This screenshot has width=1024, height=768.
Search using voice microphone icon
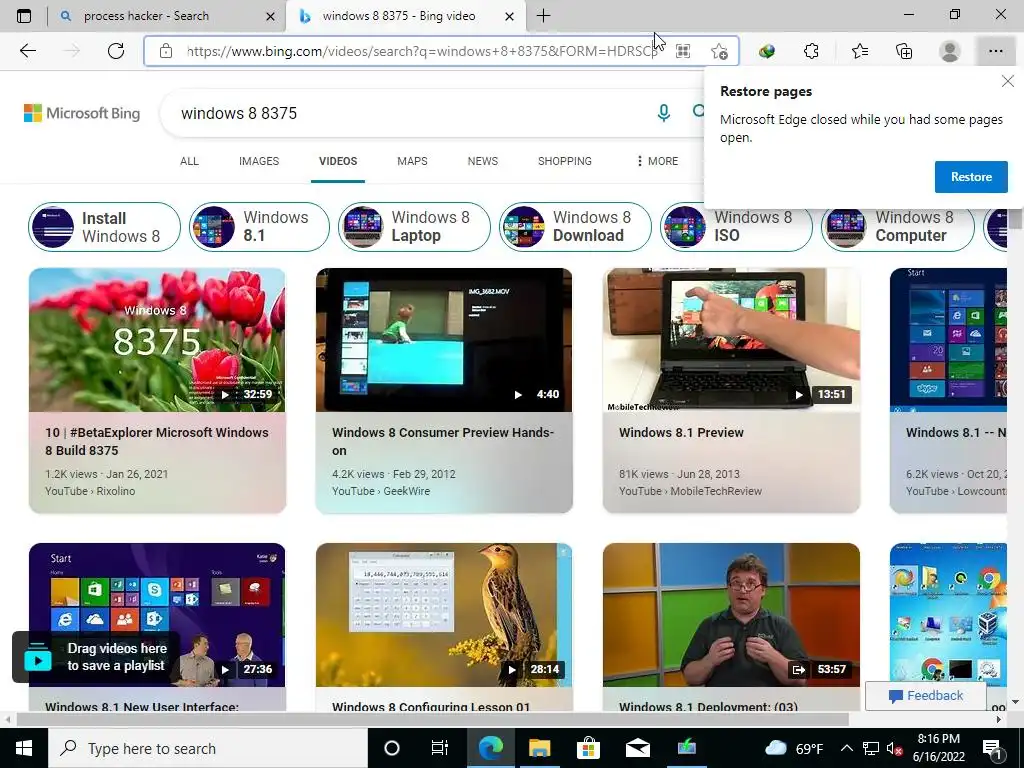click(x=664, y=113)
